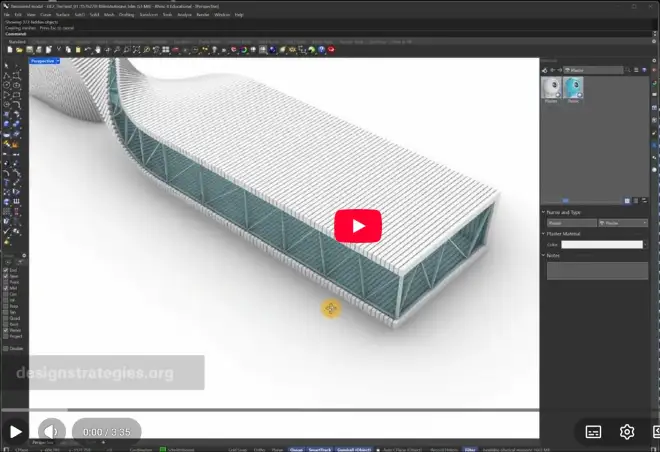This screenshot has width=660, height=452.
Task: Toggle the Near object snap checkbox
Action: coord(6,276)
